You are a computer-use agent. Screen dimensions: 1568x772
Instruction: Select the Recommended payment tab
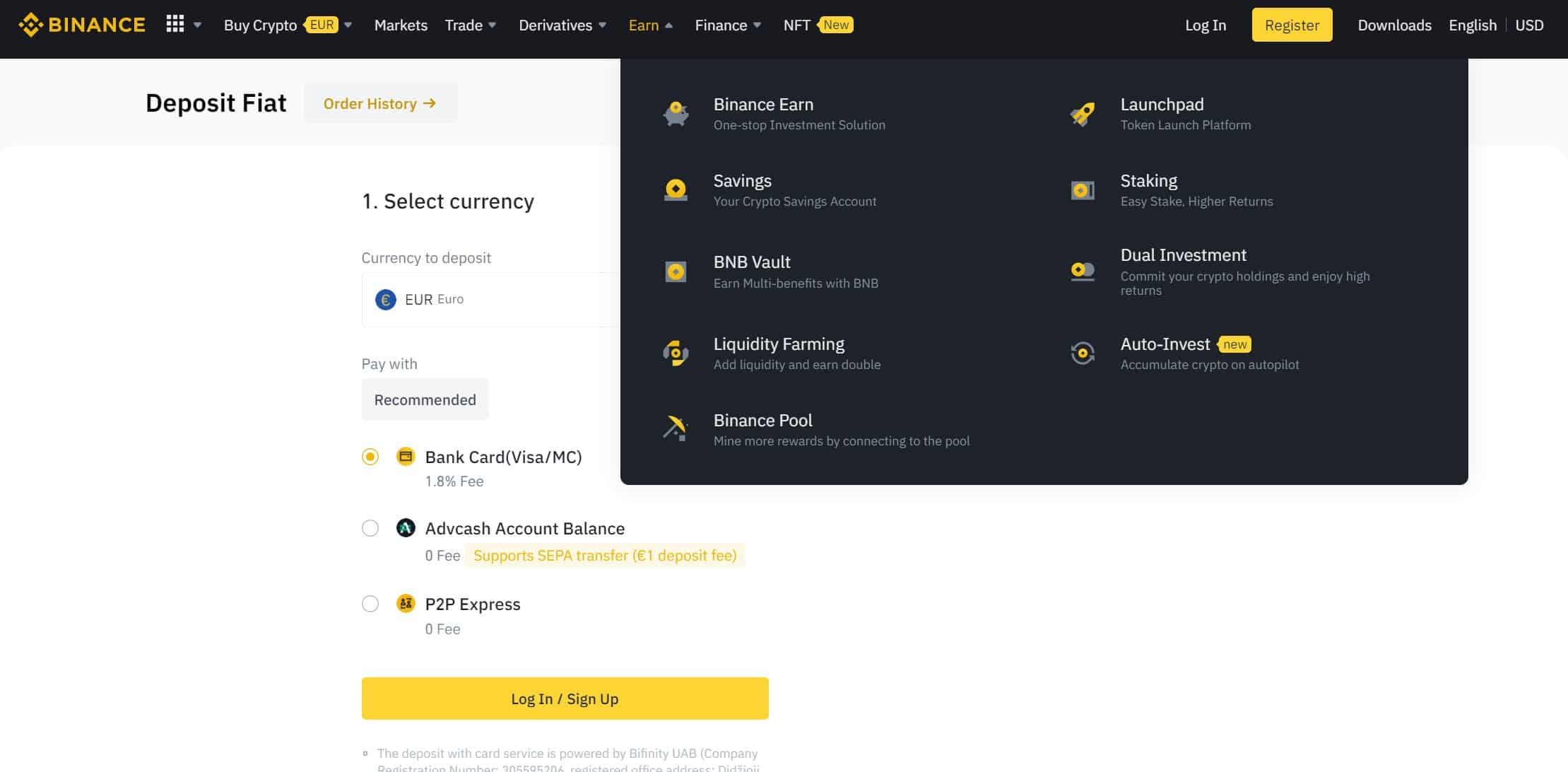(425, 399)
